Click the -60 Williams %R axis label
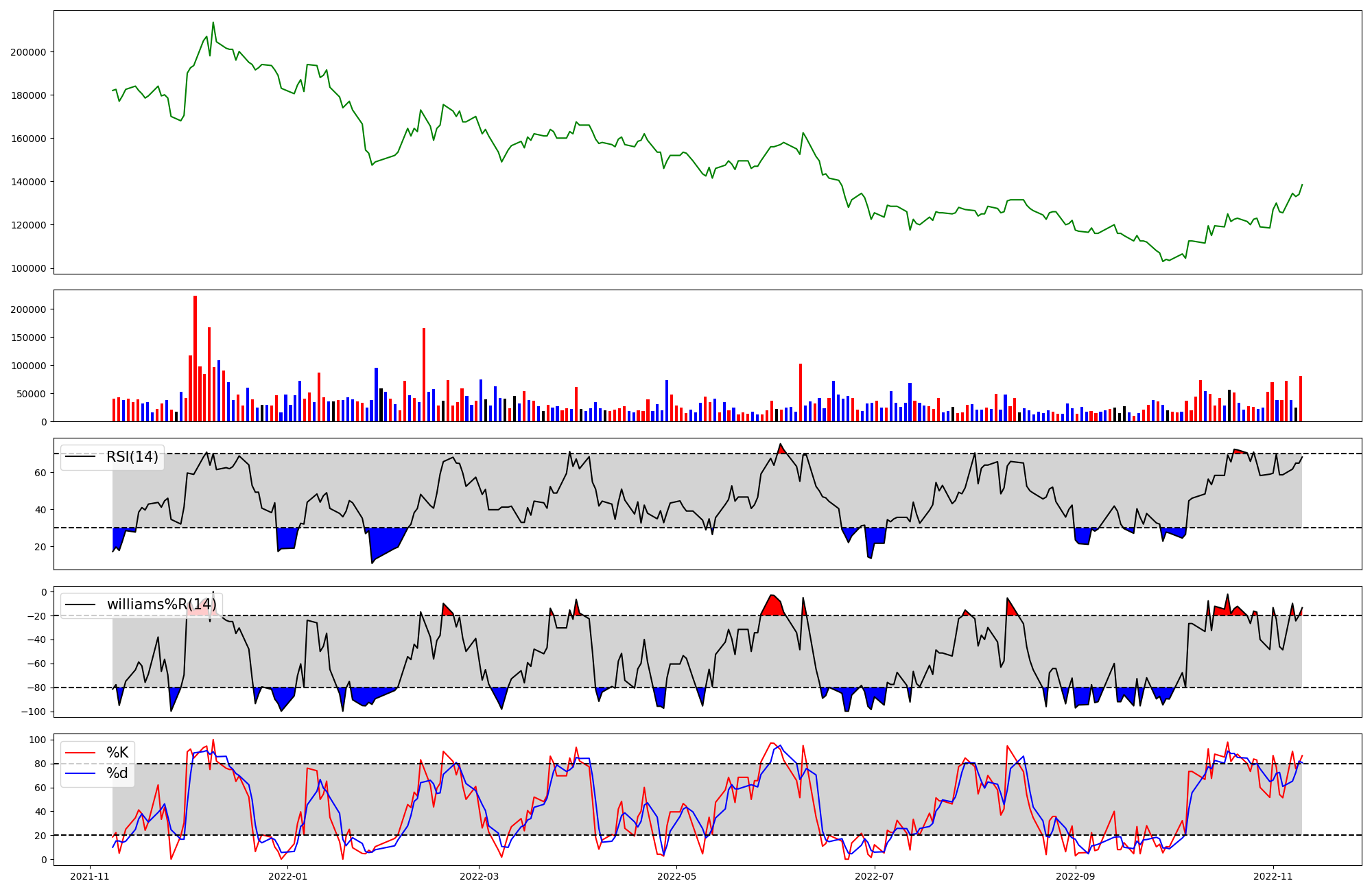Image resolution: width=1372 pixels, height=892 pixels. pyautogui.click(x=37, y=664)
